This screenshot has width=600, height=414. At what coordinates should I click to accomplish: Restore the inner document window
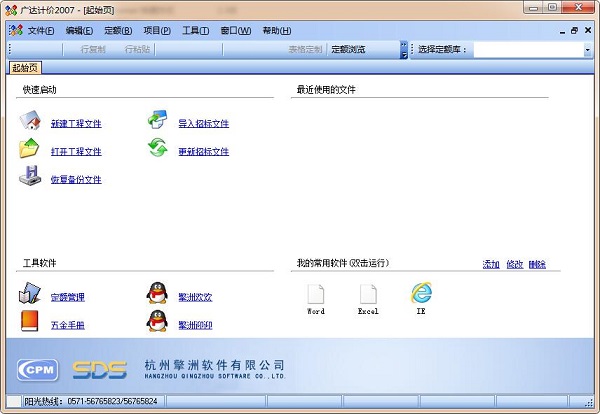point(574,31)
